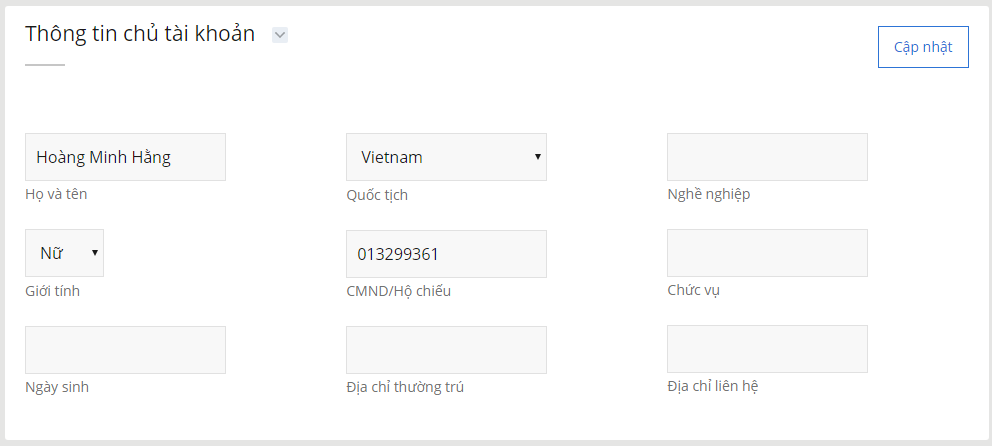Select the empty Chức vụ input box
Screen dimensions: 992x446
[767, 253]
